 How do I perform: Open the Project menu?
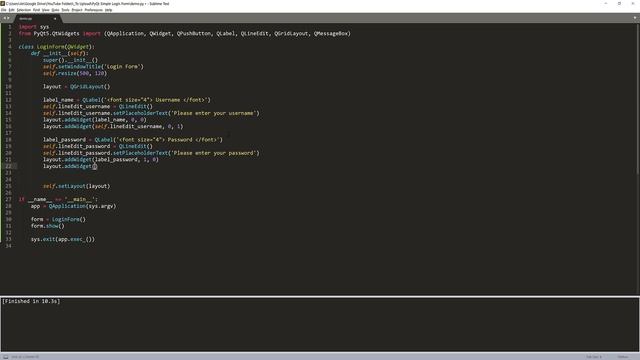tap(77, 10)
